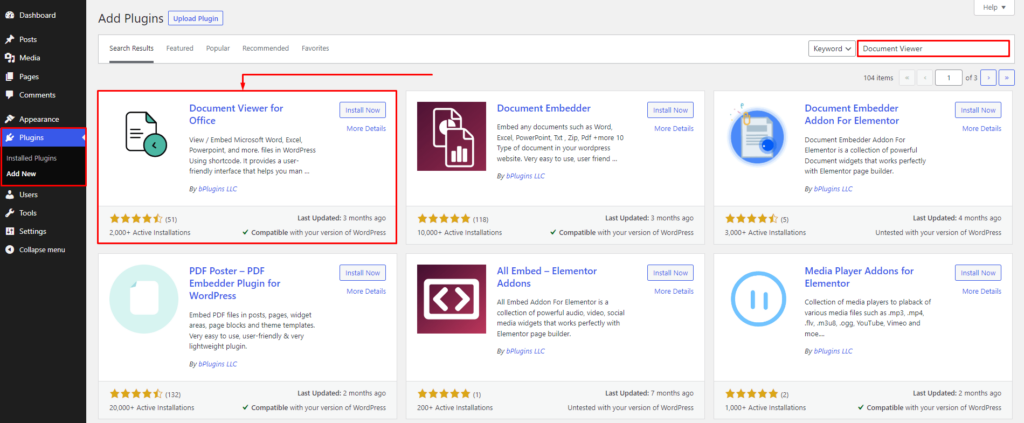Click the Collapse menu arrow icon
This screenshot has height=423, width=1024.
click(10, 249)
